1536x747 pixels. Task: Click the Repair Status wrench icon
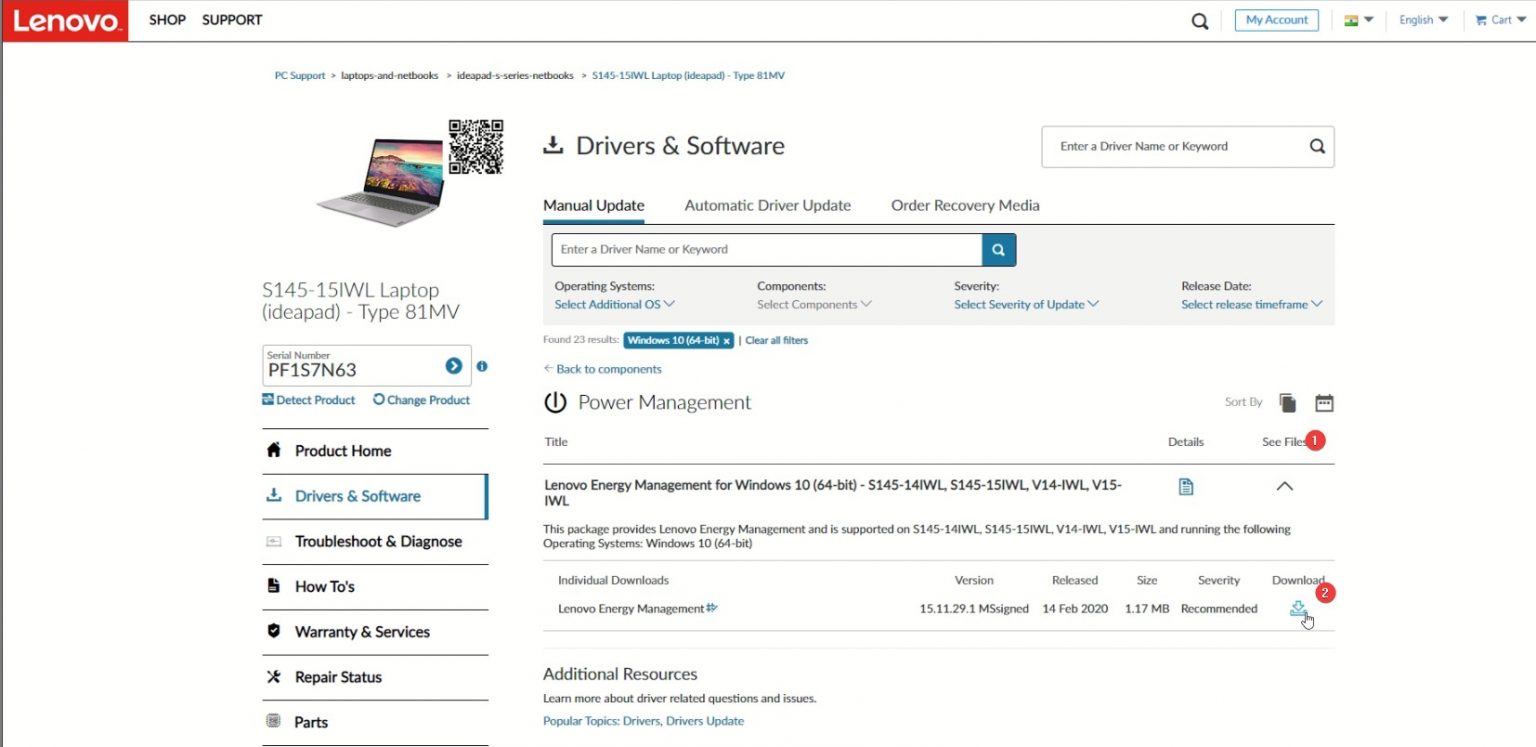[x=272, y=677]
